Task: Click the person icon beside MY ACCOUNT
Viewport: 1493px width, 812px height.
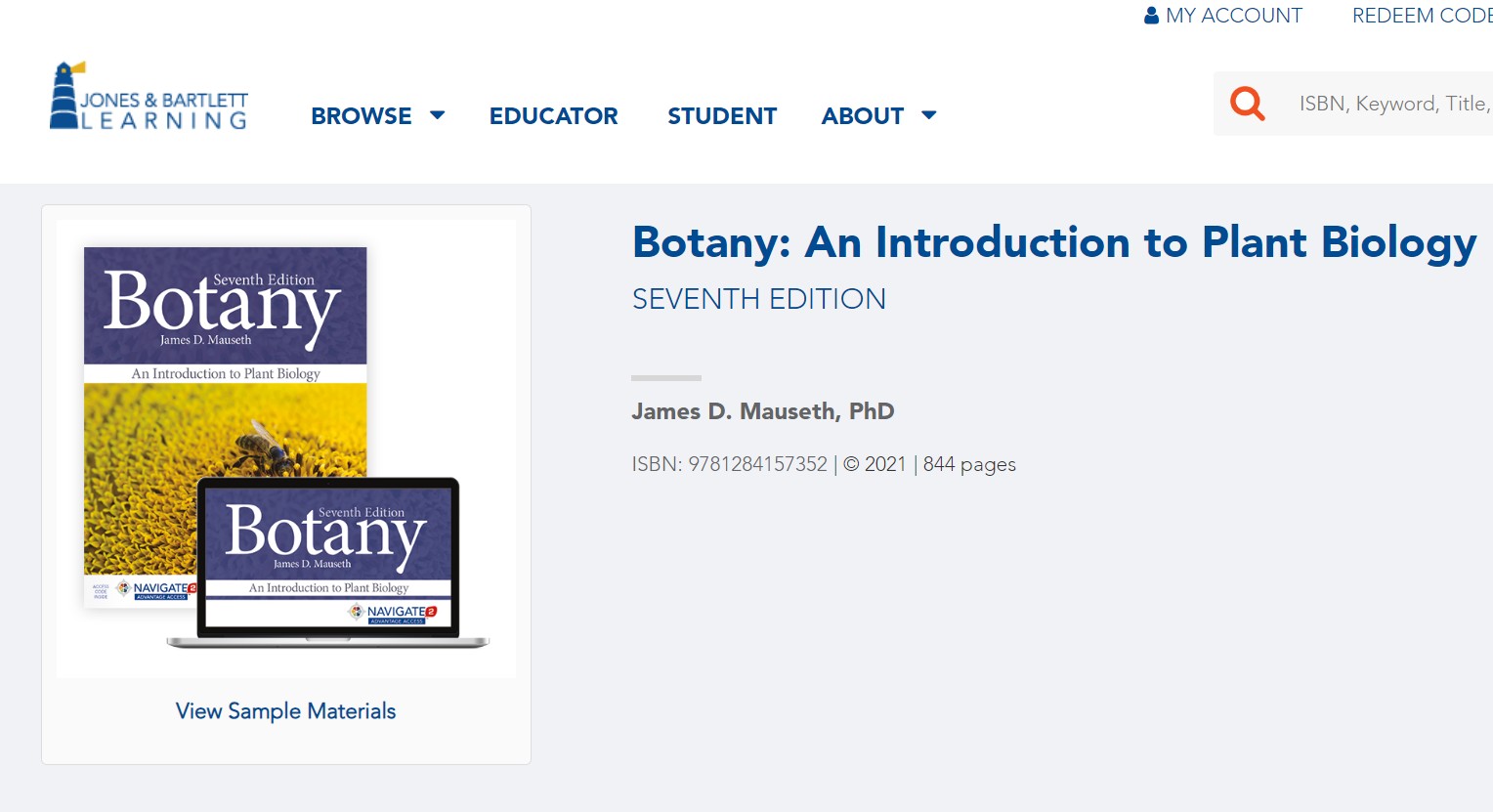Action: point(1151,14)
